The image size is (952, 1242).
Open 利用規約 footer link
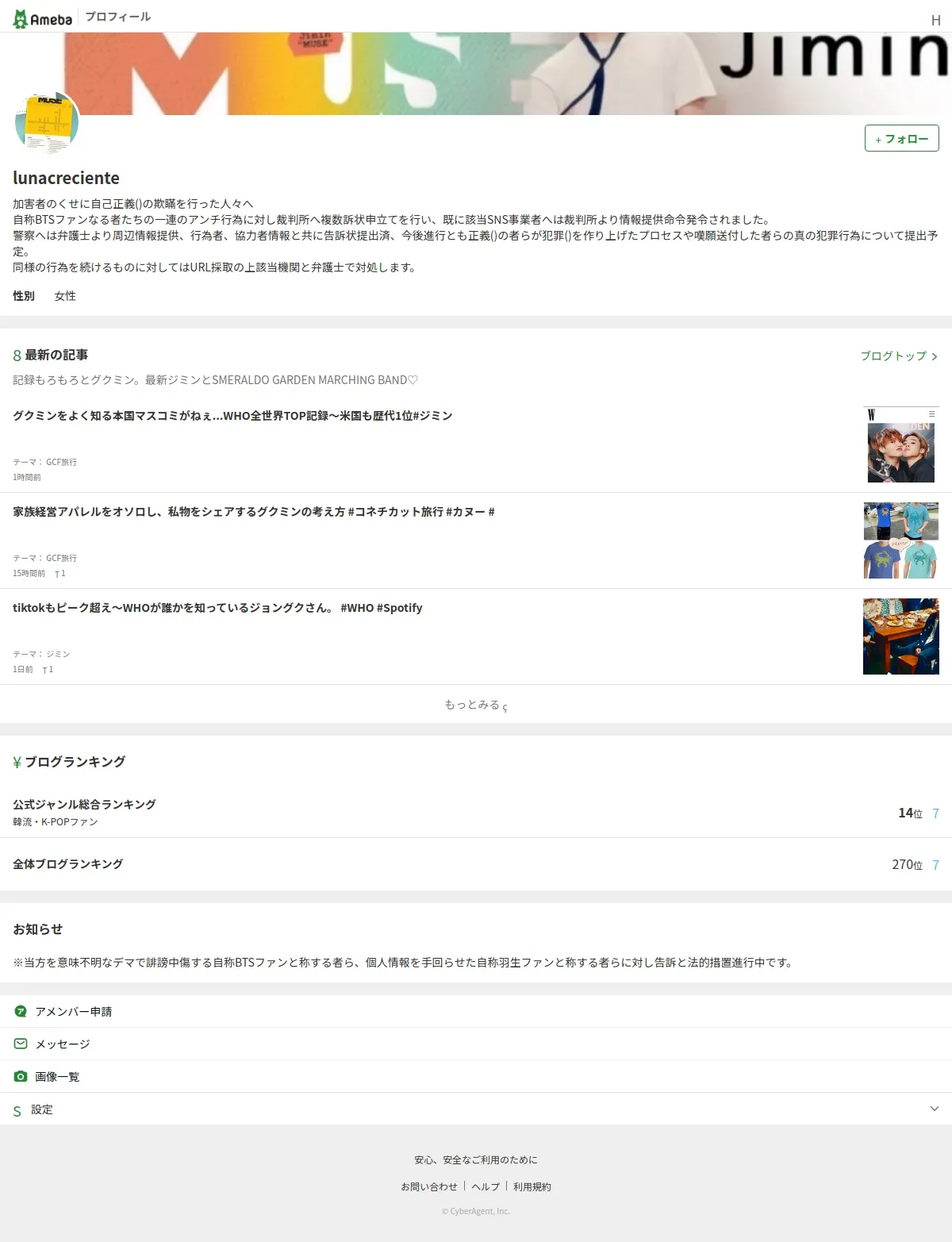(532, 1187)
